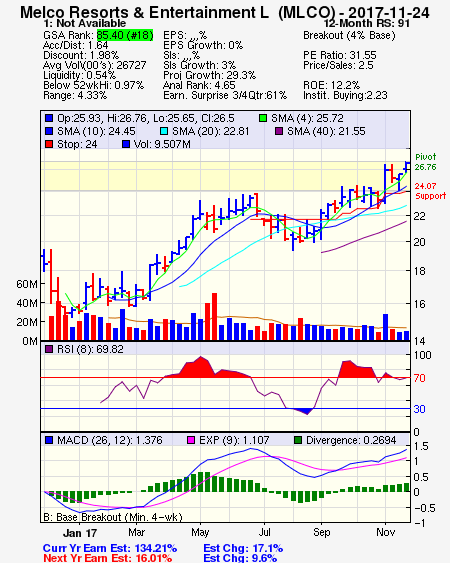Click the 'Range: 4.33%' value
Screen dimensions: 450x563
coord(75,96)
